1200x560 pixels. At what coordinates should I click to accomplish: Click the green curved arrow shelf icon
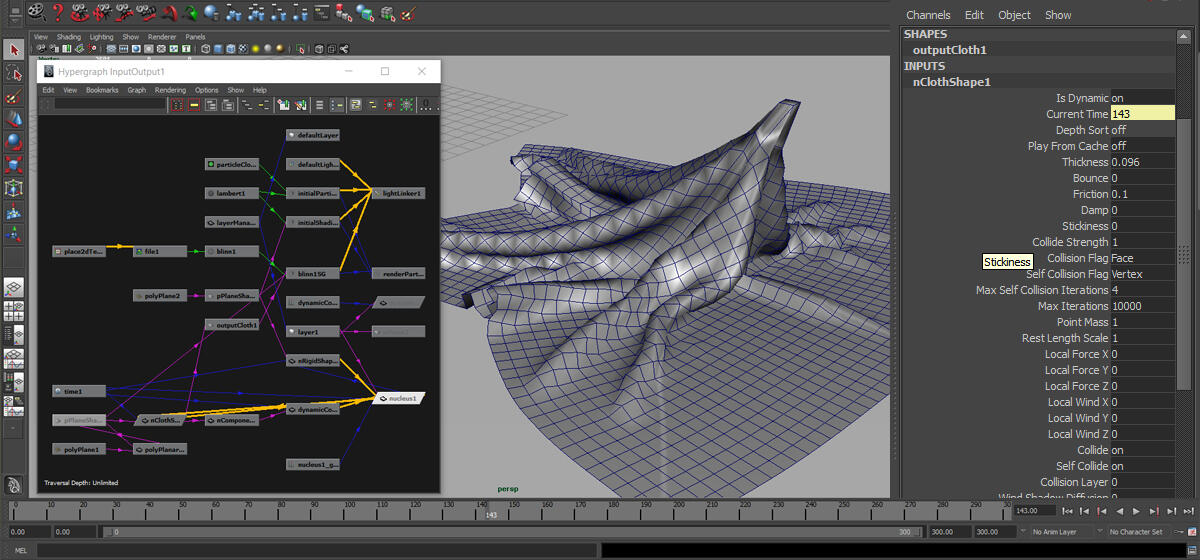tap(190, 12)
